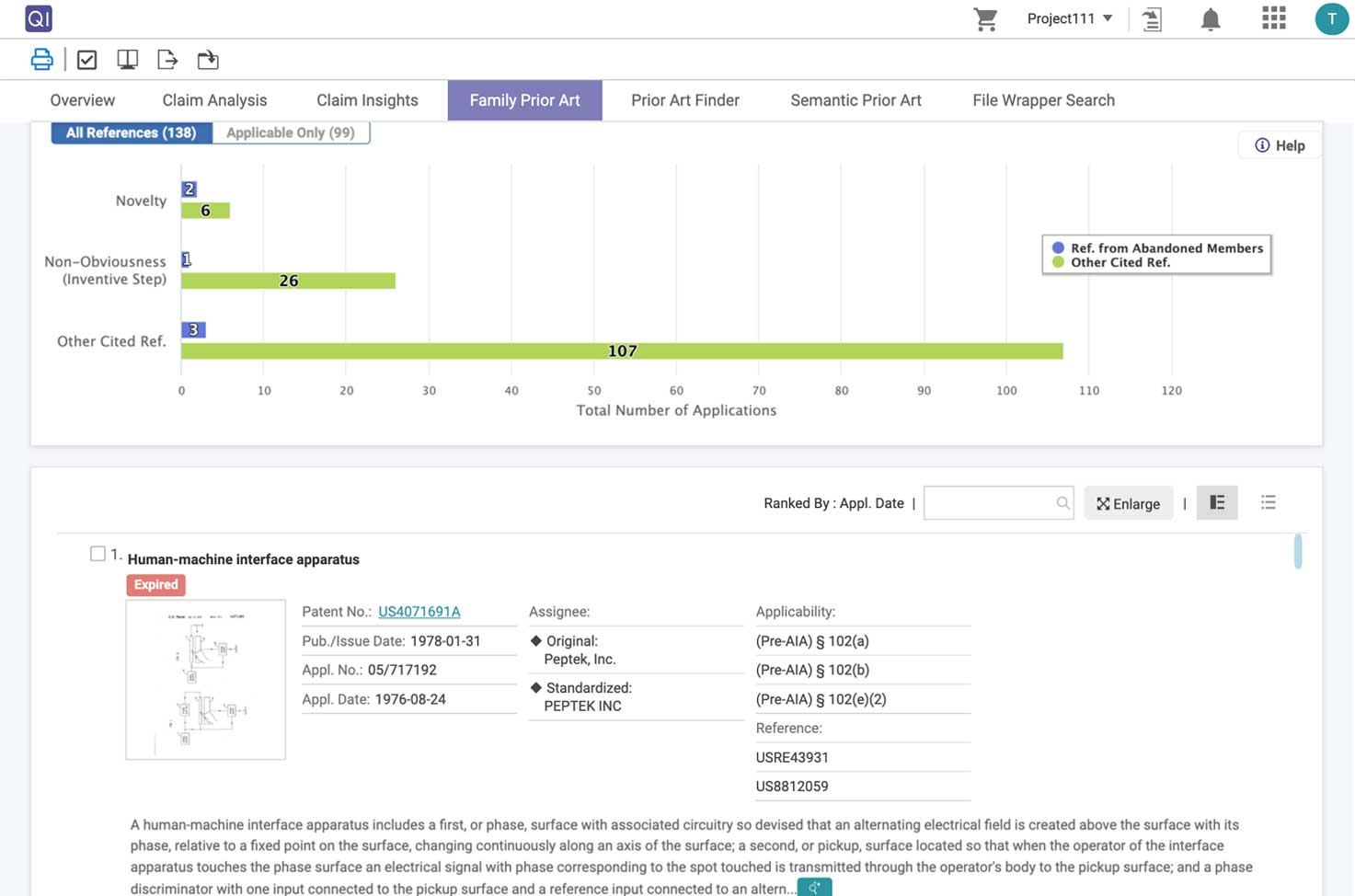Click the patent drawing thumbnail

pos(205,680)
